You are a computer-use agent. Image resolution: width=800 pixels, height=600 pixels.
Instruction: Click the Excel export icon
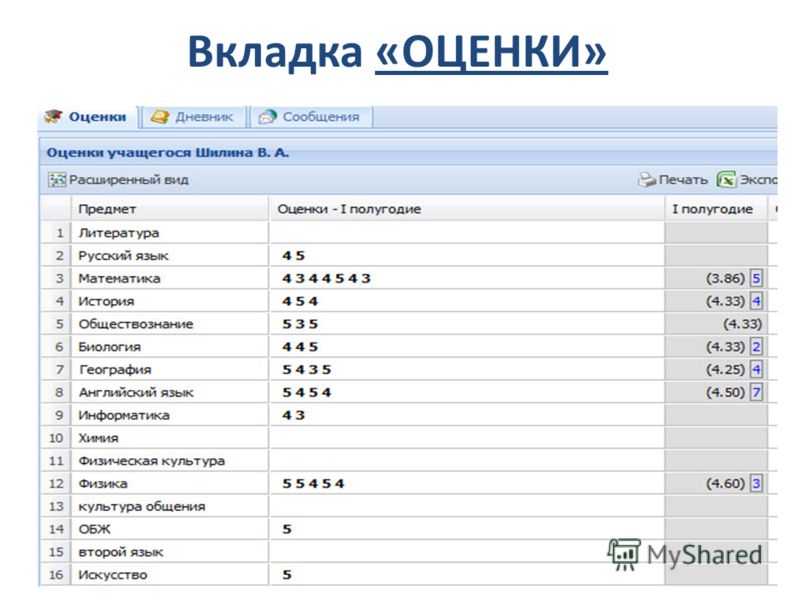coord(726,180)
